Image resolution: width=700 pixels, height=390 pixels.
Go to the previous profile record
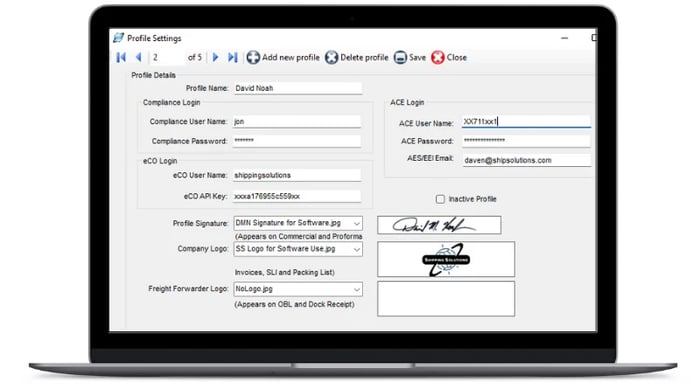138,57
